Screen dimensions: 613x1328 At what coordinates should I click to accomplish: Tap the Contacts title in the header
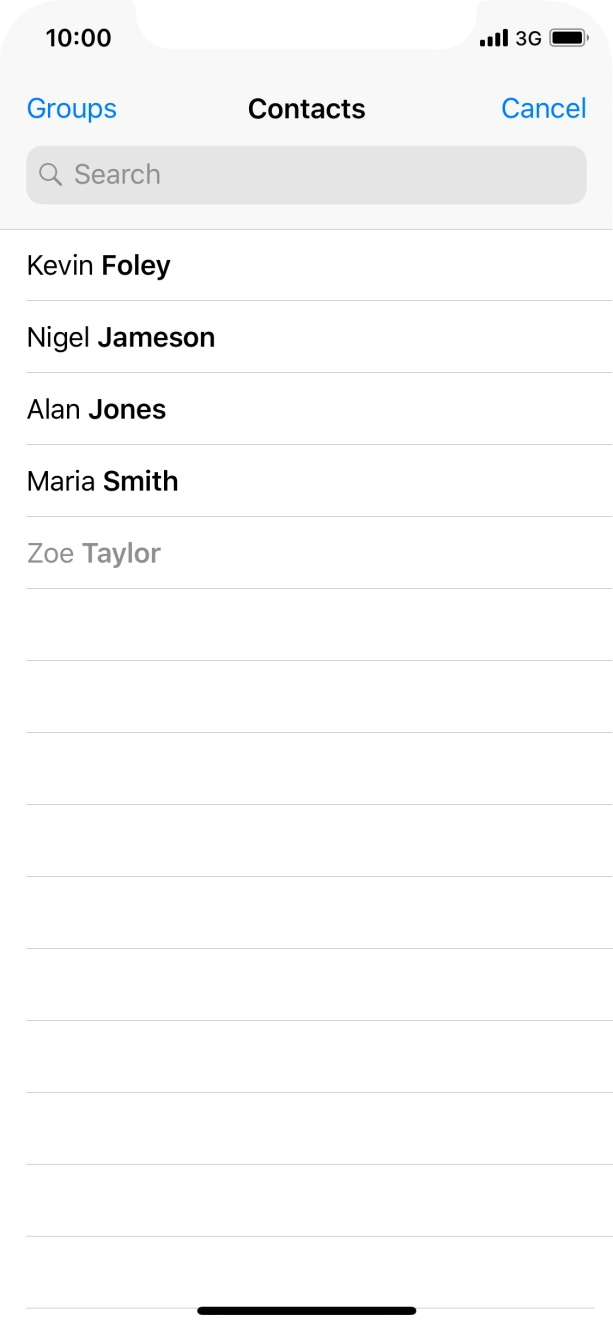pyautogui.click(x=306, y=109)
